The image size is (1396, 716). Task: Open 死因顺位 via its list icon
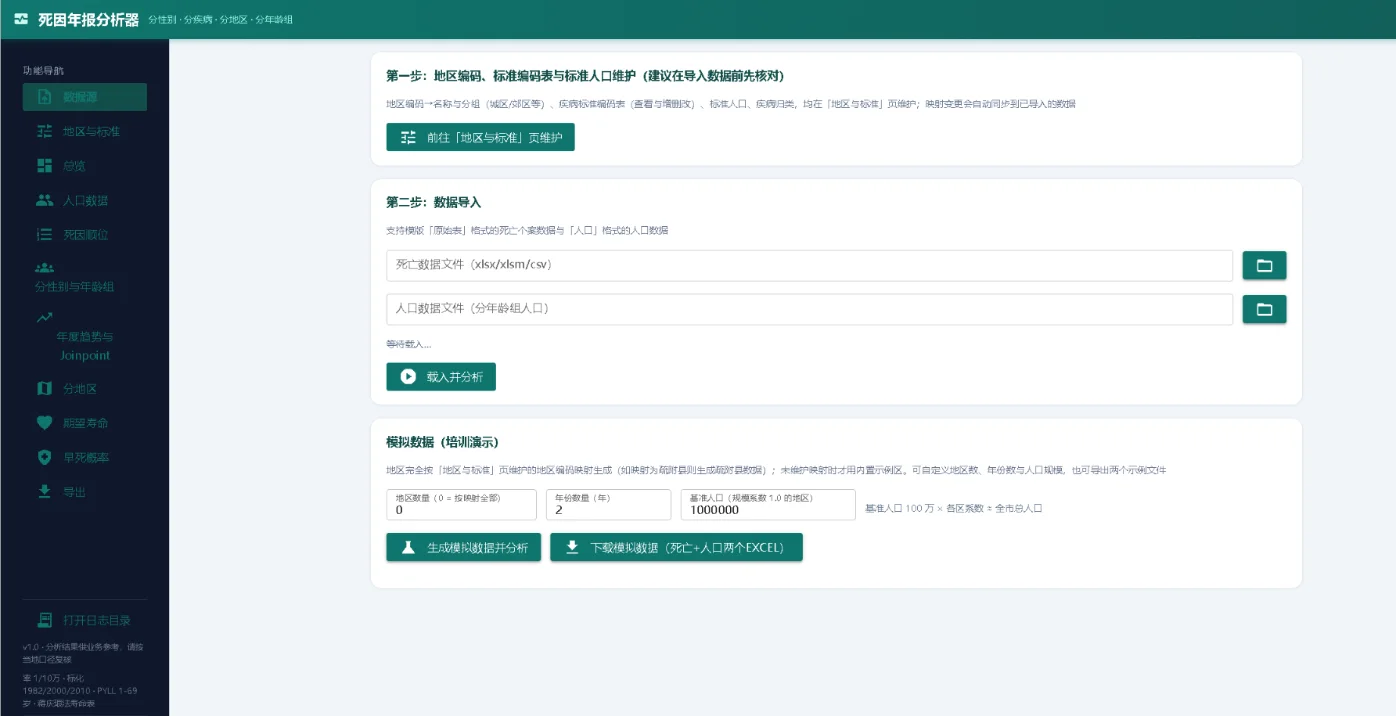[44, 235]
